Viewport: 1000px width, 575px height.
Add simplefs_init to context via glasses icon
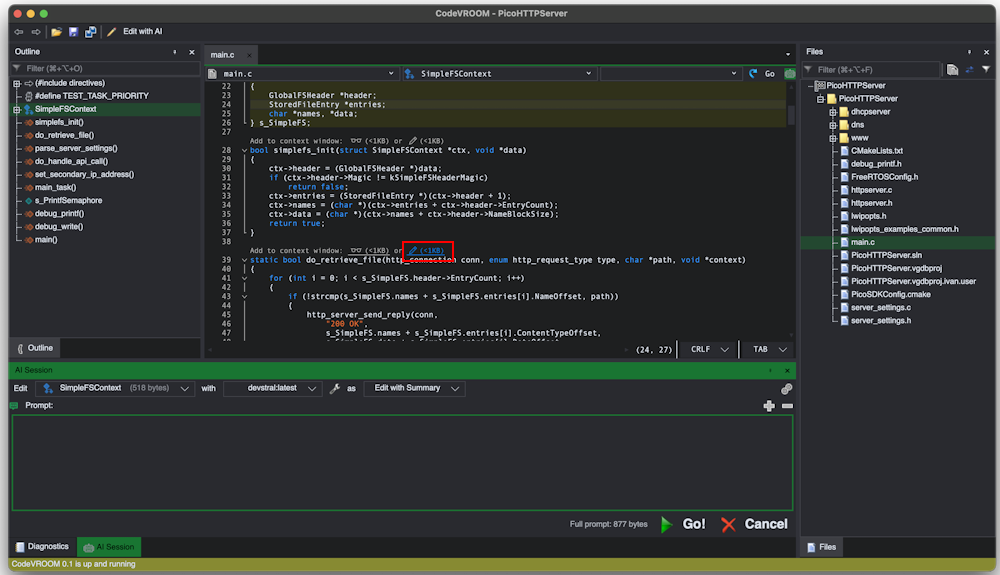[x=369, y=141]
